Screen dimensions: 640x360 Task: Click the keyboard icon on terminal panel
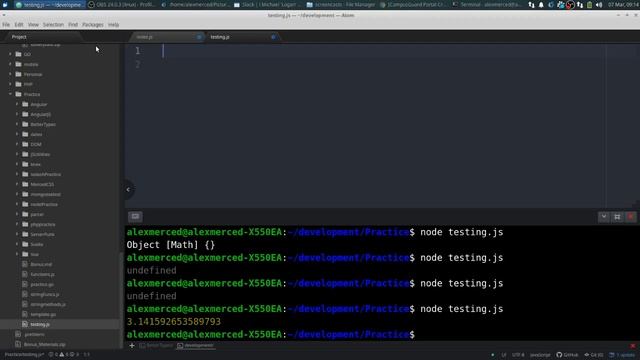(x=135, y=216)
